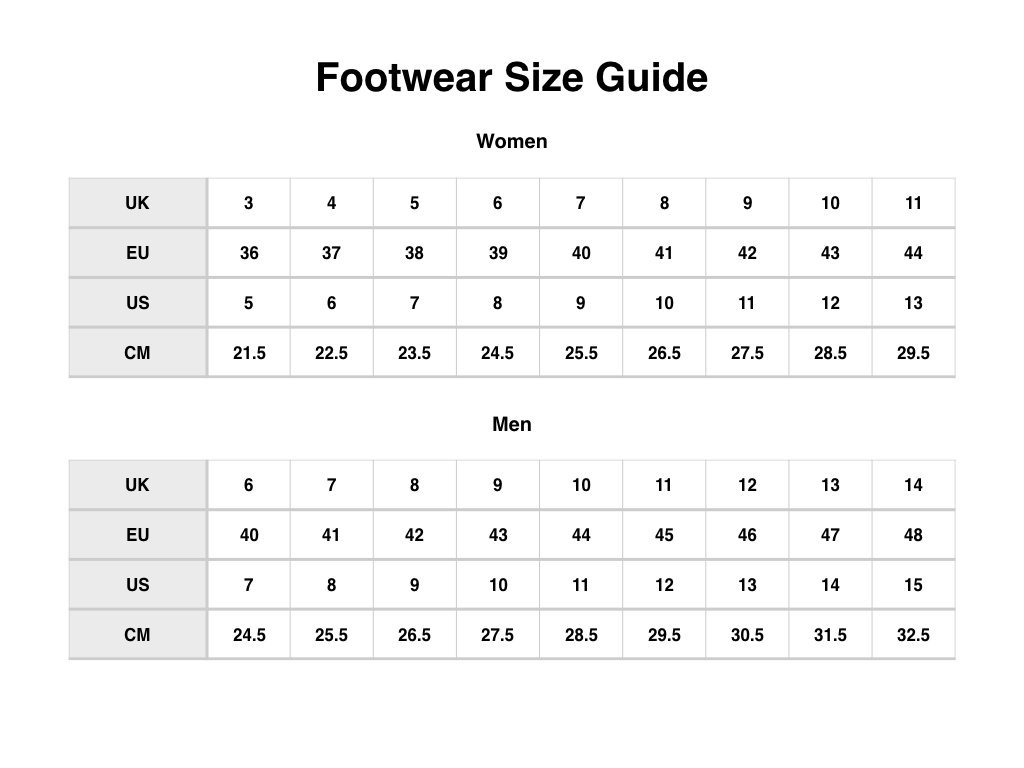Click Men's US size 15 cell
Image resolution: width=1024 pixels, height=768 pixels.
913,584
